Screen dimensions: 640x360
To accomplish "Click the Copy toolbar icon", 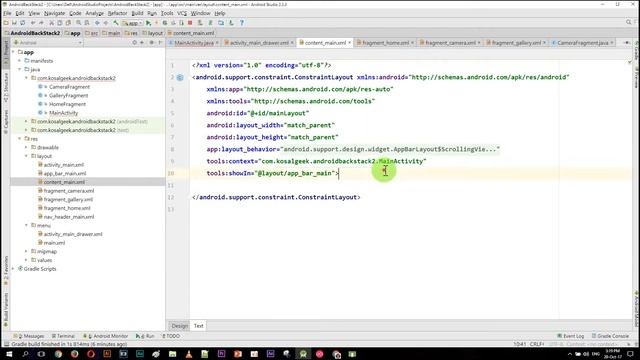I will pos(60,23).
